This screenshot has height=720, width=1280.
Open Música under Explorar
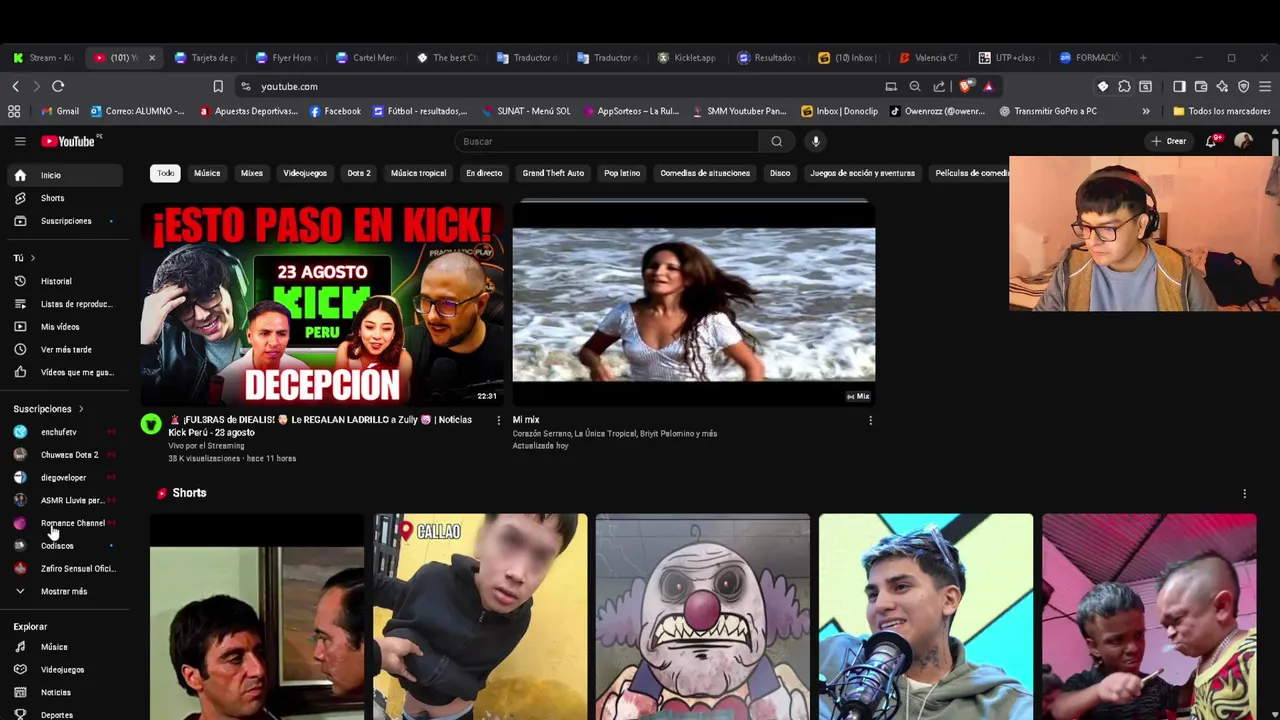coord(66,647)
